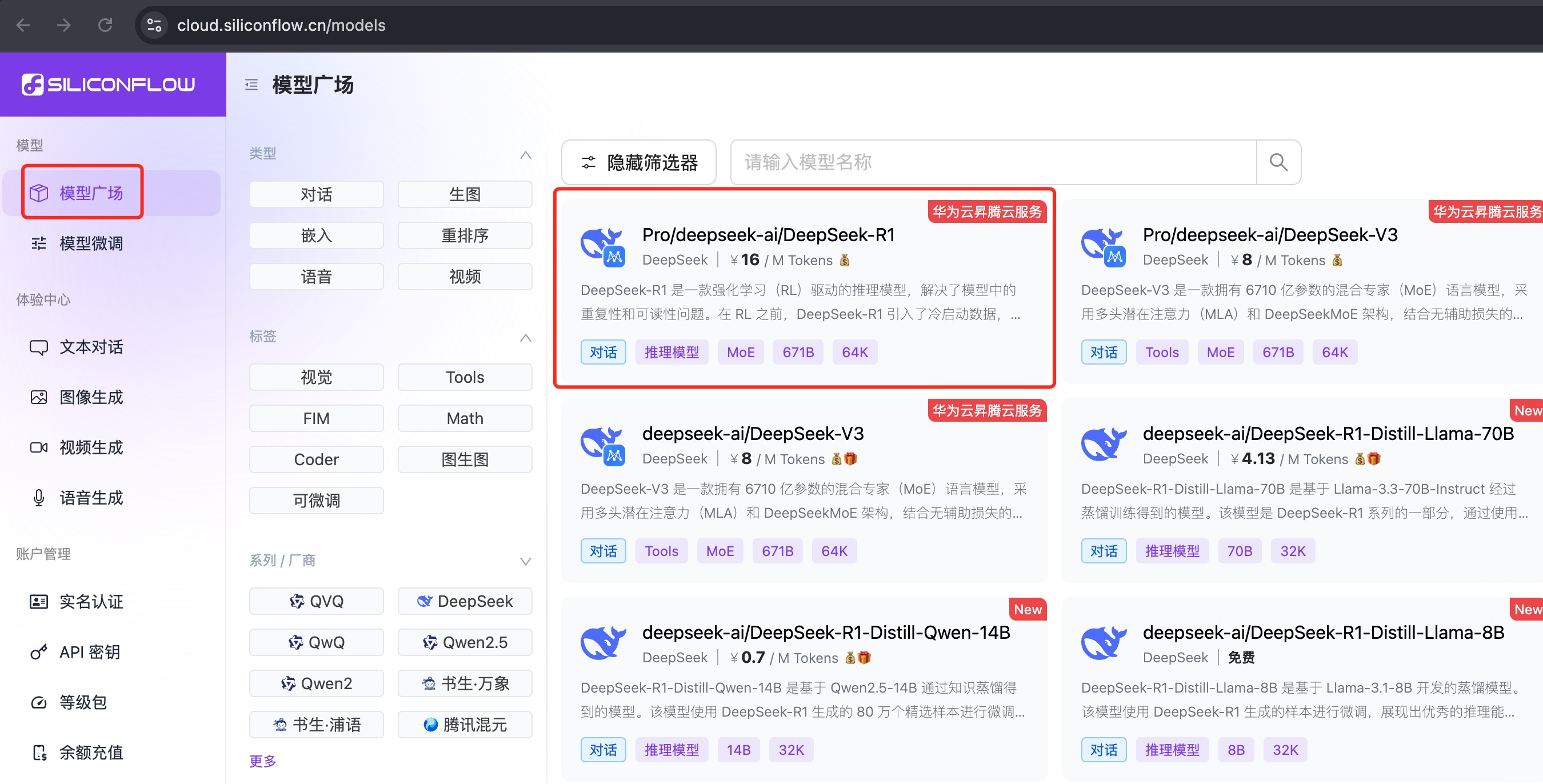The image size is (1543, 784).
Task: Click the 图像生成 picture icon
Action: point(39,397)
